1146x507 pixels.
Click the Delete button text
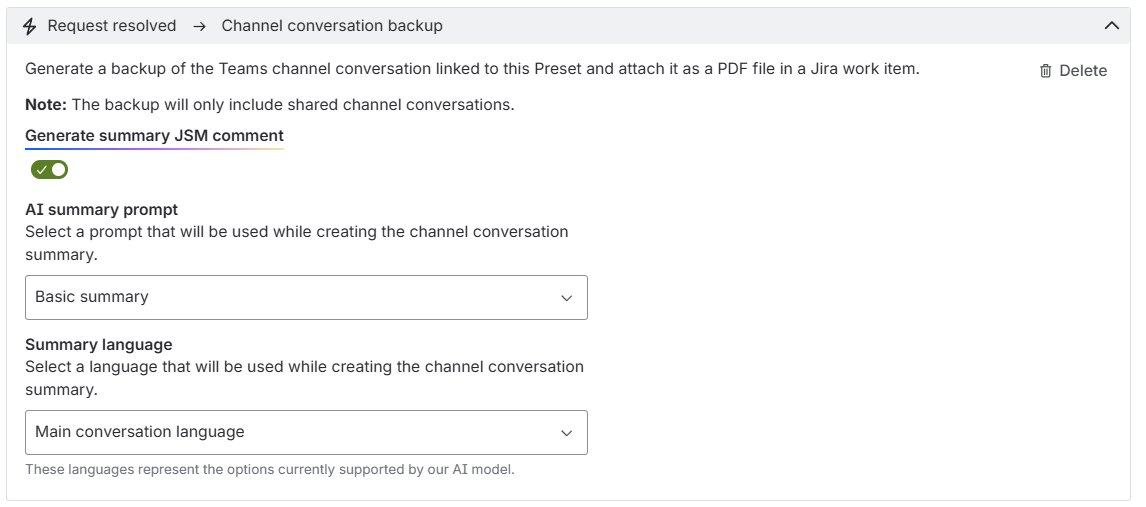tap(1083, 71)
